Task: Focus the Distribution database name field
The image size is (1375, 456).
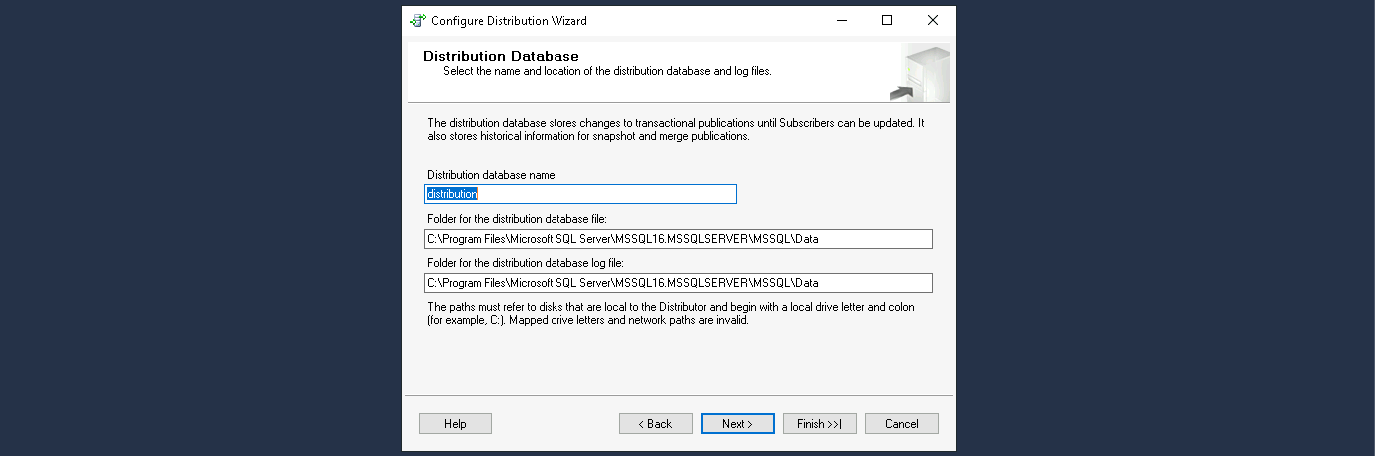Action: tap(580, 194)
